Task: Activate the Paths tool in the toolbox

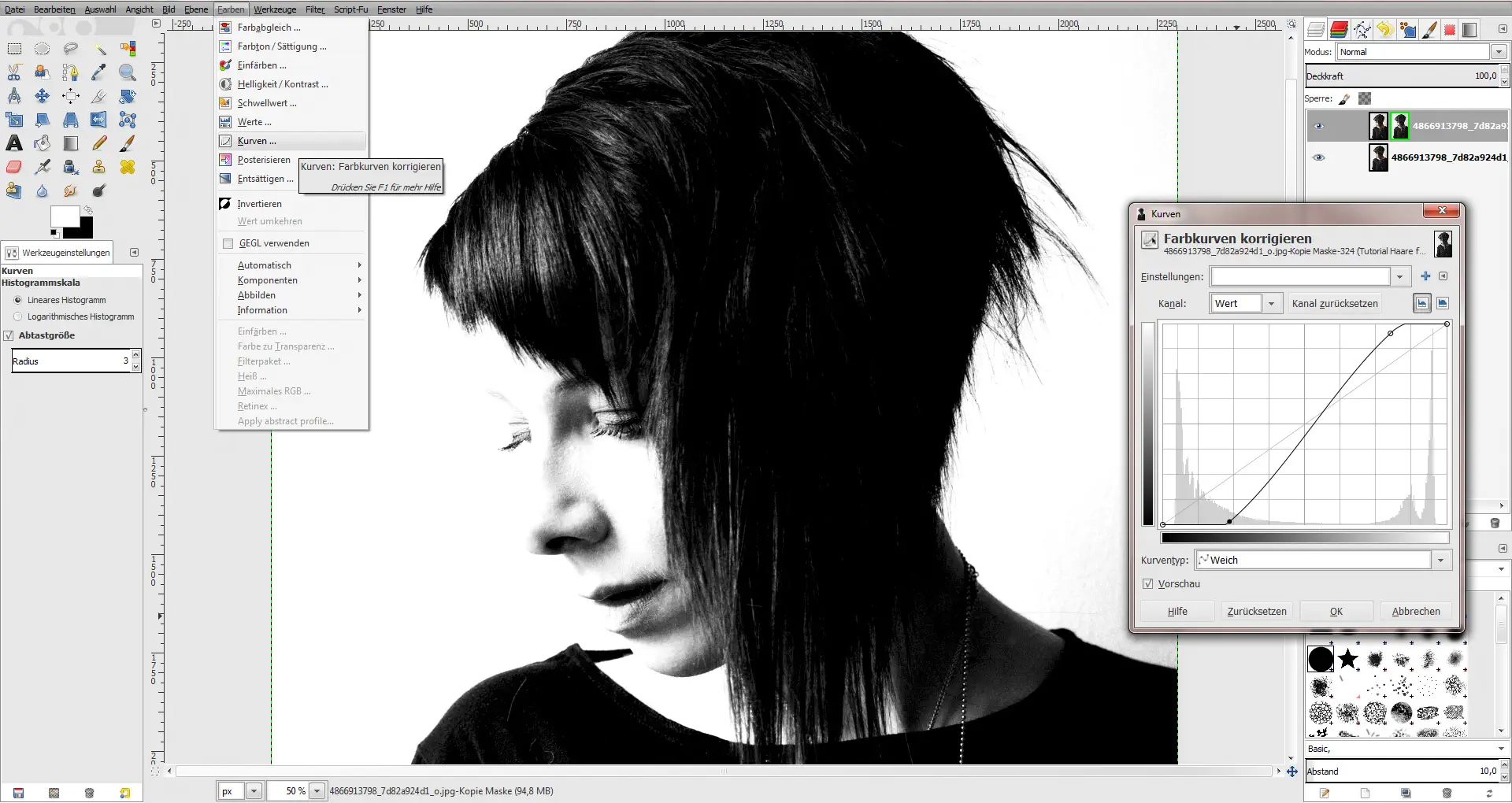Action: coord(71,72)
